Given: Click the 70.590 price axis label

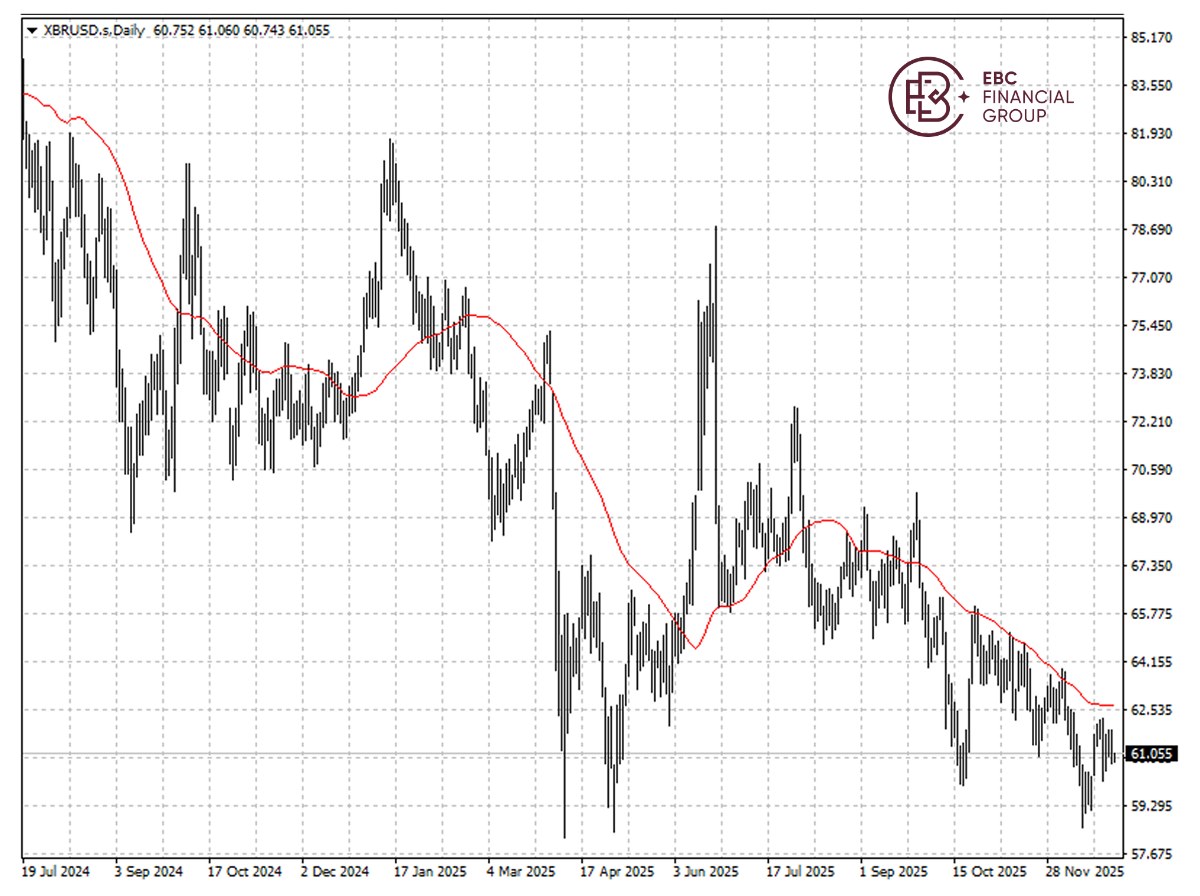Looking at the screenshot, I should pyautogui.click(x=1151, y=470).
